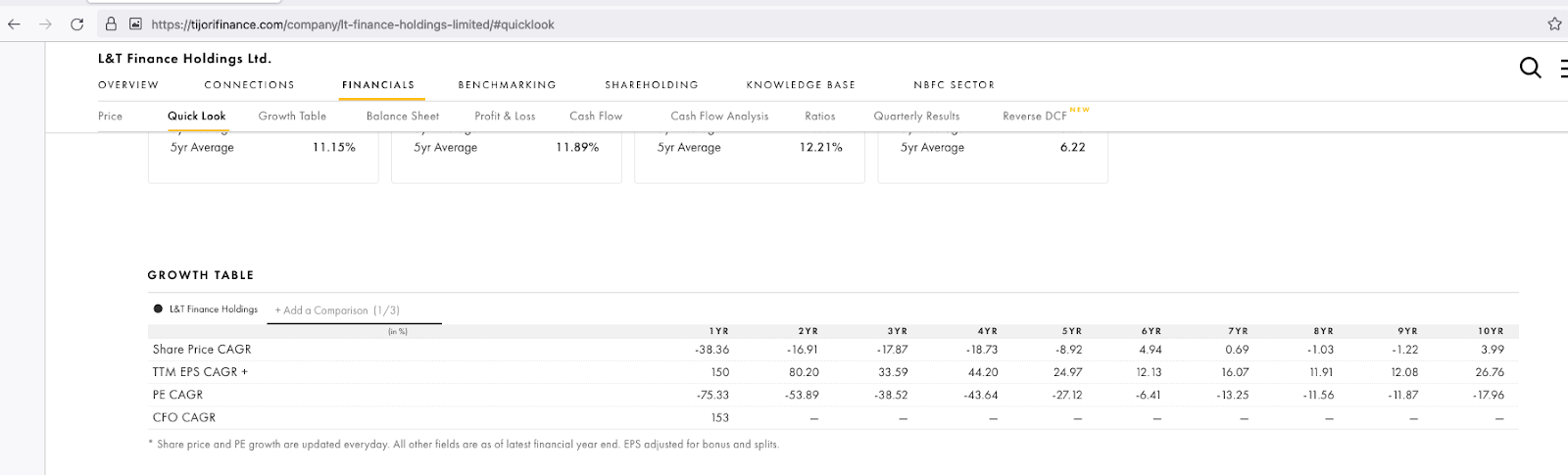
Task: Reload the page with the refresh icon
Action: click(76, 24)
